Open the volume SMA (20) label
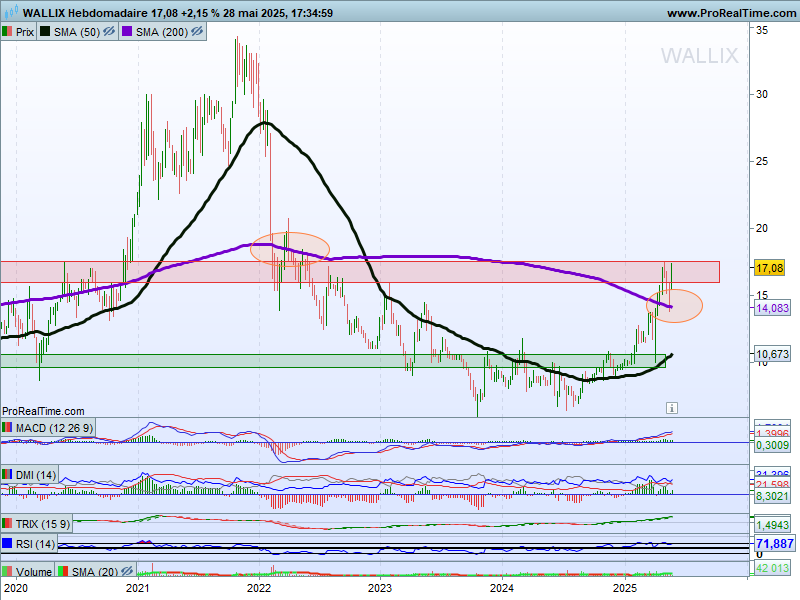The height and width of the screenshot is (600, 800). (x=95, y=572)
